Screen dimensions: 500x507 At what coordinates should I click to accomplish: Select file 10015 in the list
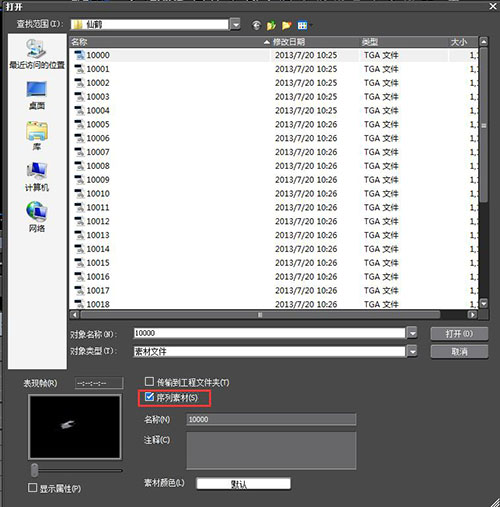98,263
